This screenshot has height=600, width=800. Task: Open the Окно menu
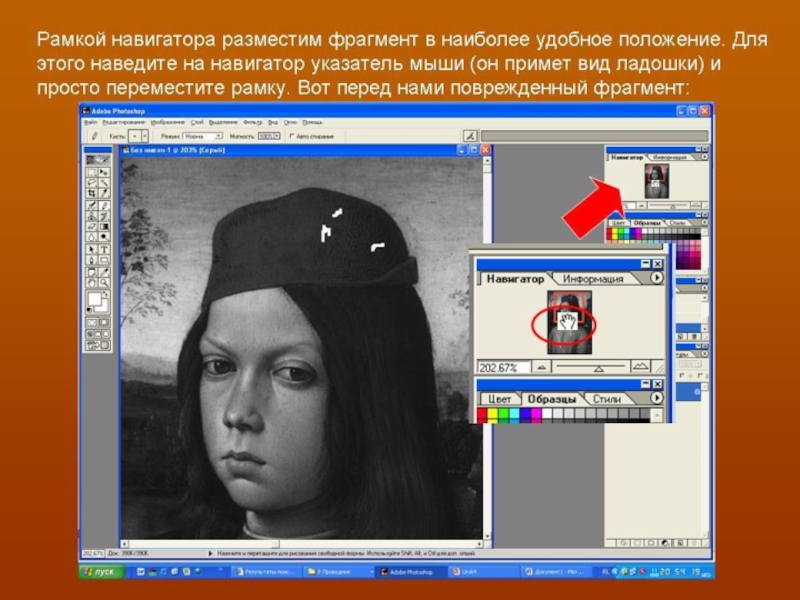coord(290,122)
